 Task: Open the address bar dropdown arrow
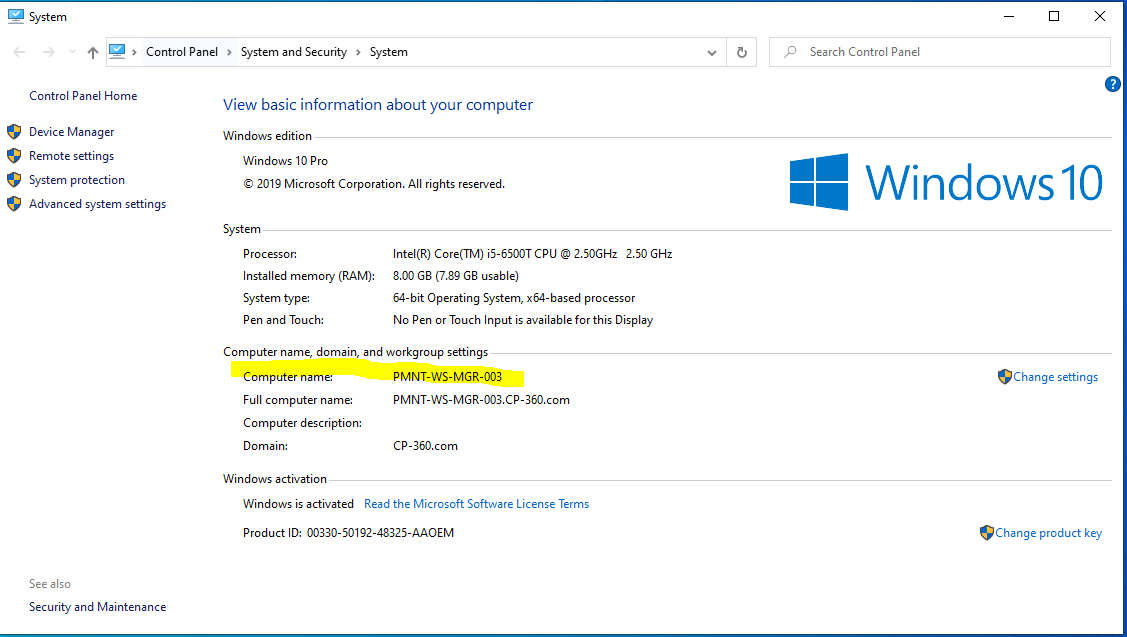point(711,51)
